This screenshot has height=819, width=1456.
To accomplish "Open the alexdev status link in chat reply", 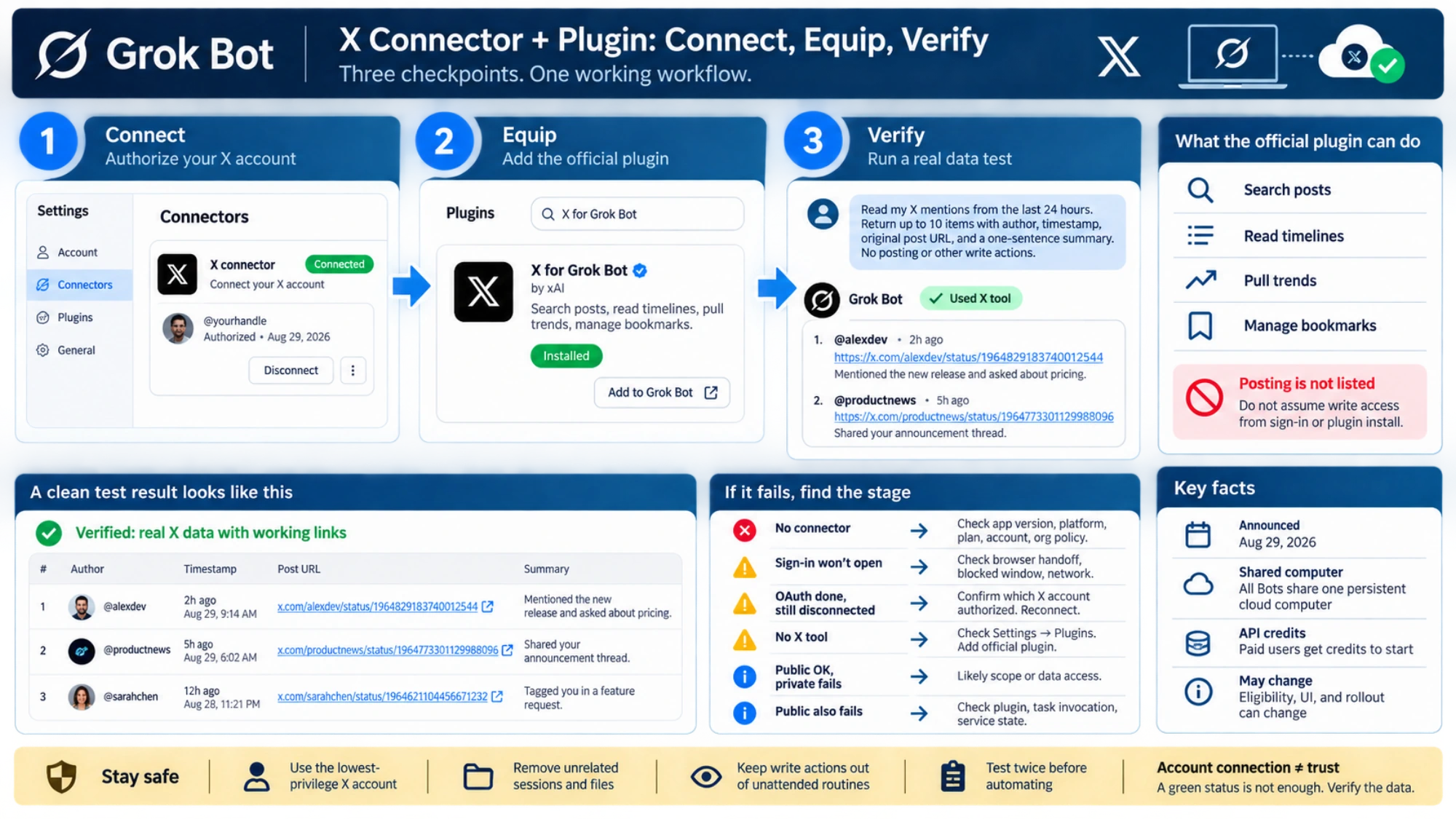I will (x=968, y=357).
